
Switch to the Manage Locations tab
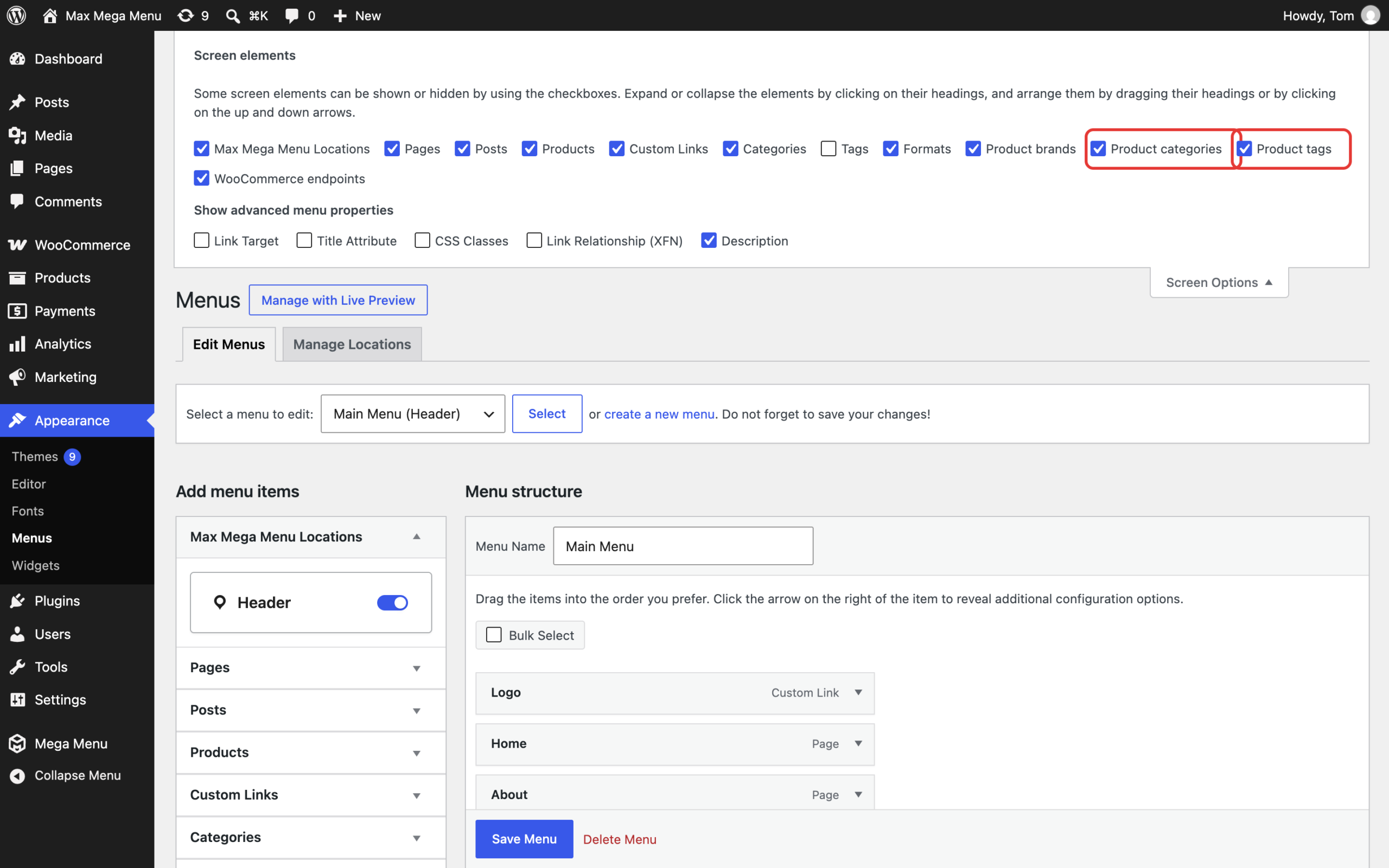(x=352, y=344)
